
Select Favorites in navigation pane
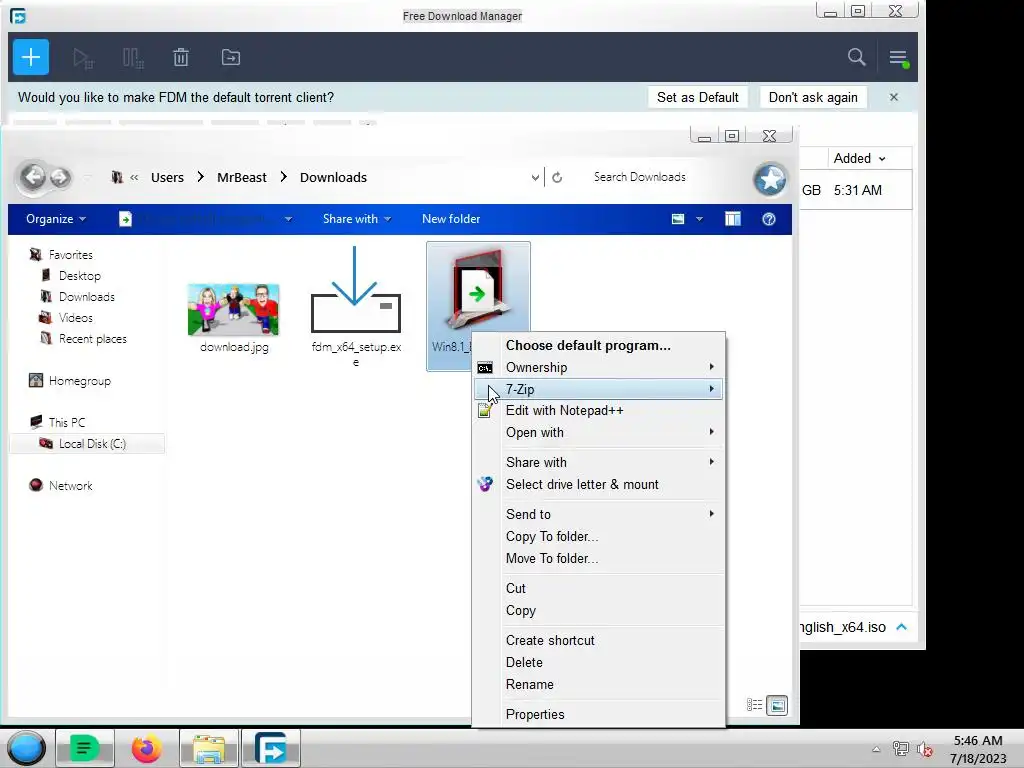coord(70,255)
